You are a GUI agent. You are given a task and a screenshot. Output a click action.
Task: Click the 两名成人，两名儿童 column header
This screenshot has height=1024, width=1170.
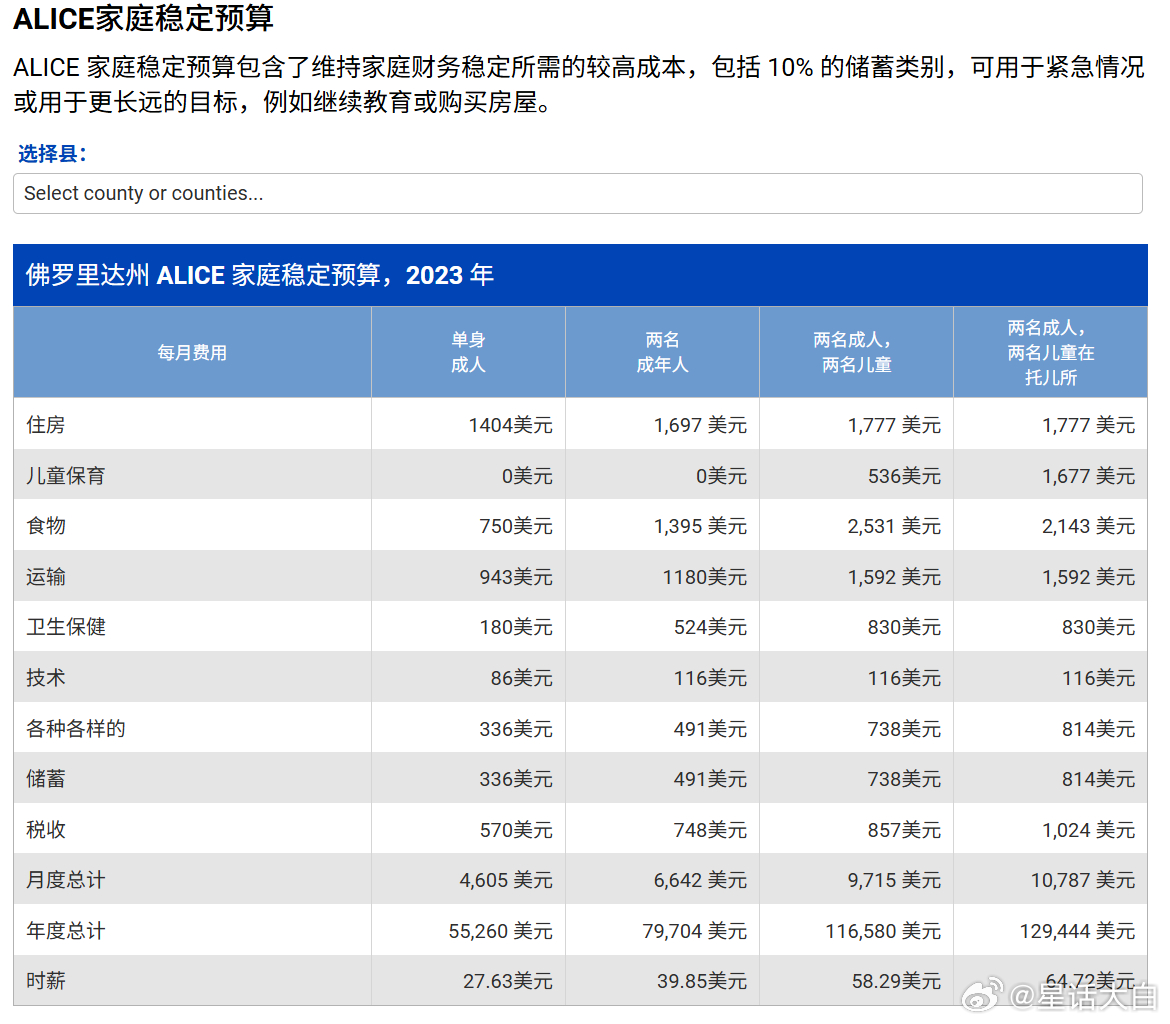(x=856, y=352)
